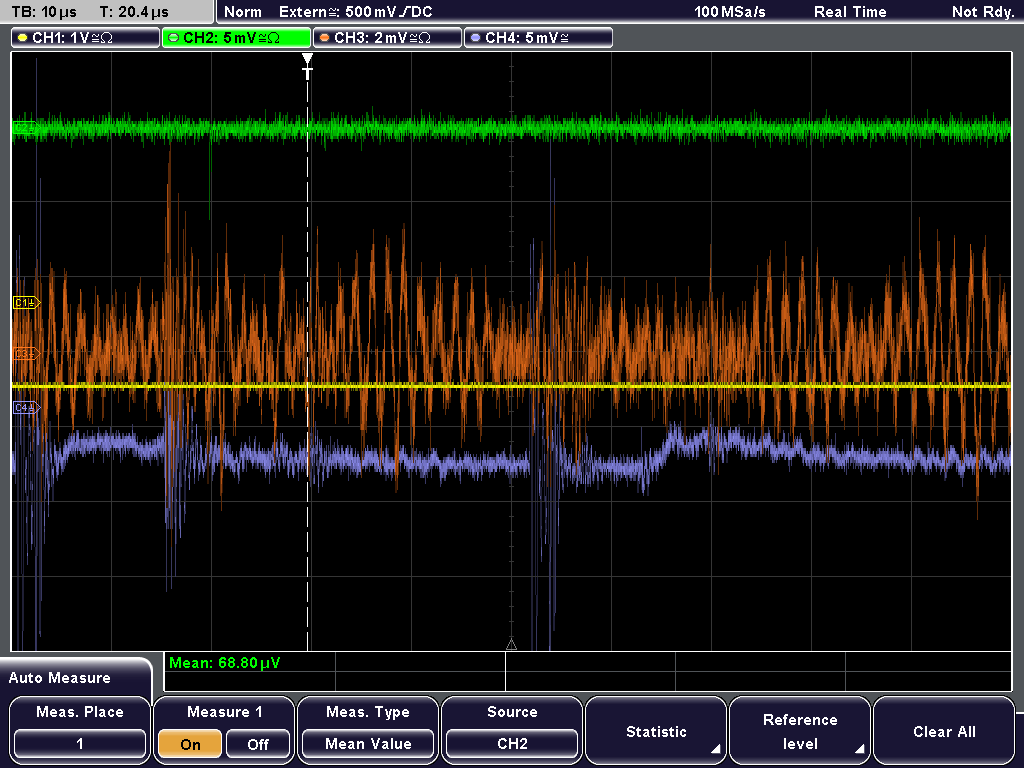Click the bottom center time reference triangle
1024x768 pixels.
511,645
